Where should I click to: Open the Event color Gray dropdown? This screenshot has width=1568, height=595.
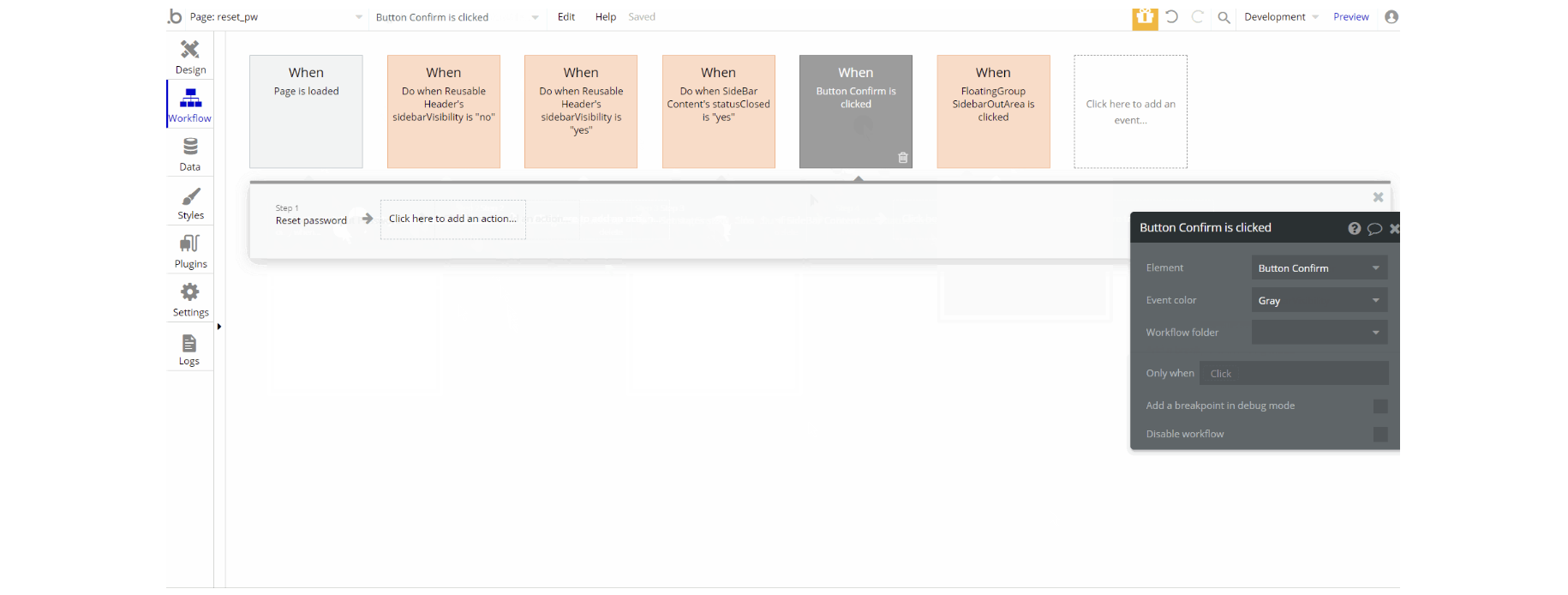[1320, 301]
